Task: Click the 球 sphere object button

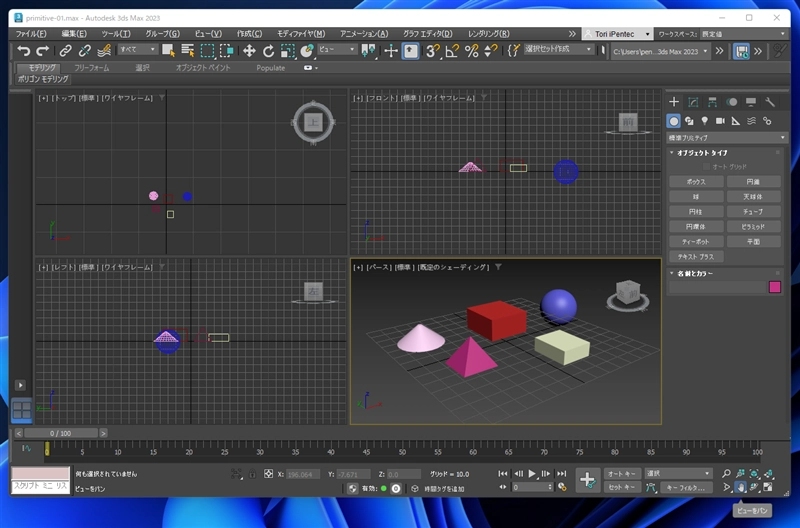Action: pyautogui.click(x=696, y=196)
